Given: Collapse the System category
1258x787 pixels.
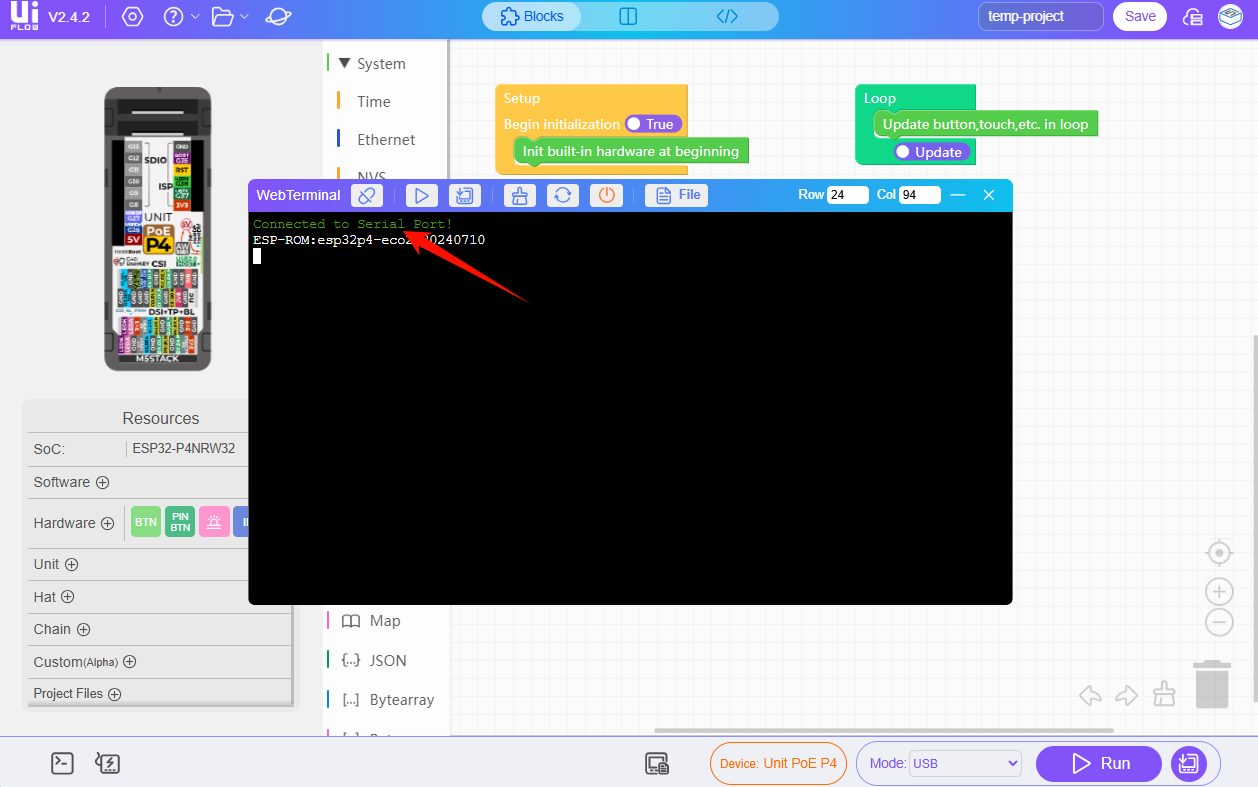Looking at the screenshot, I should (344, 63).
